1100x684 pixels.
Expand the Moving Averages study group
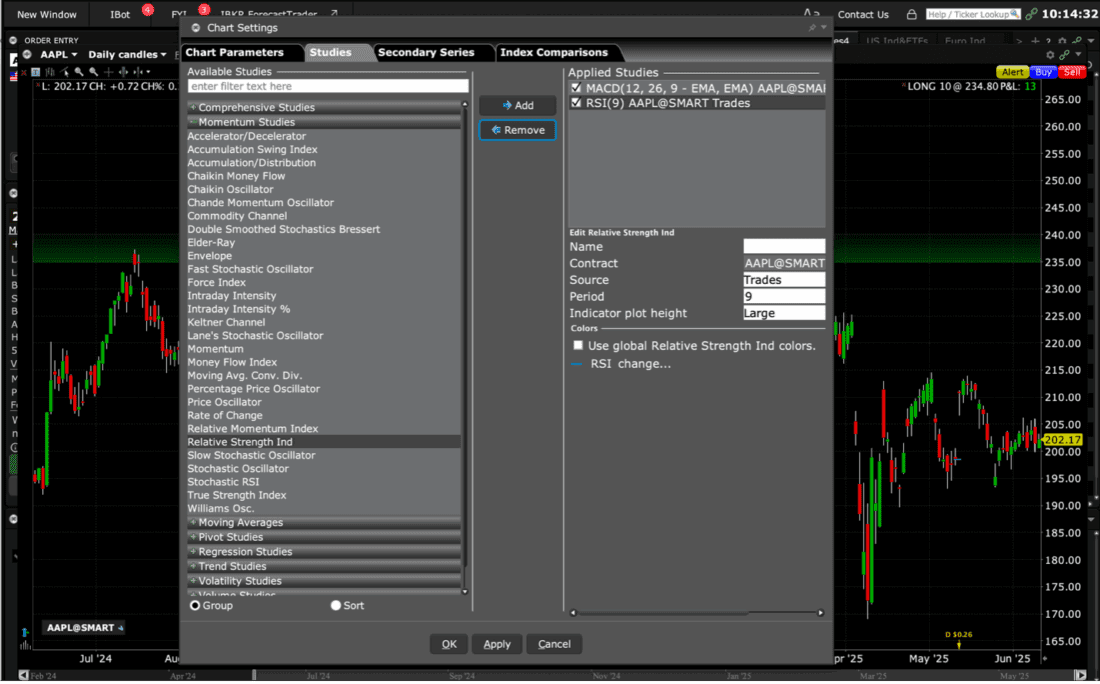pyautogui.click(x=240, y=523)
